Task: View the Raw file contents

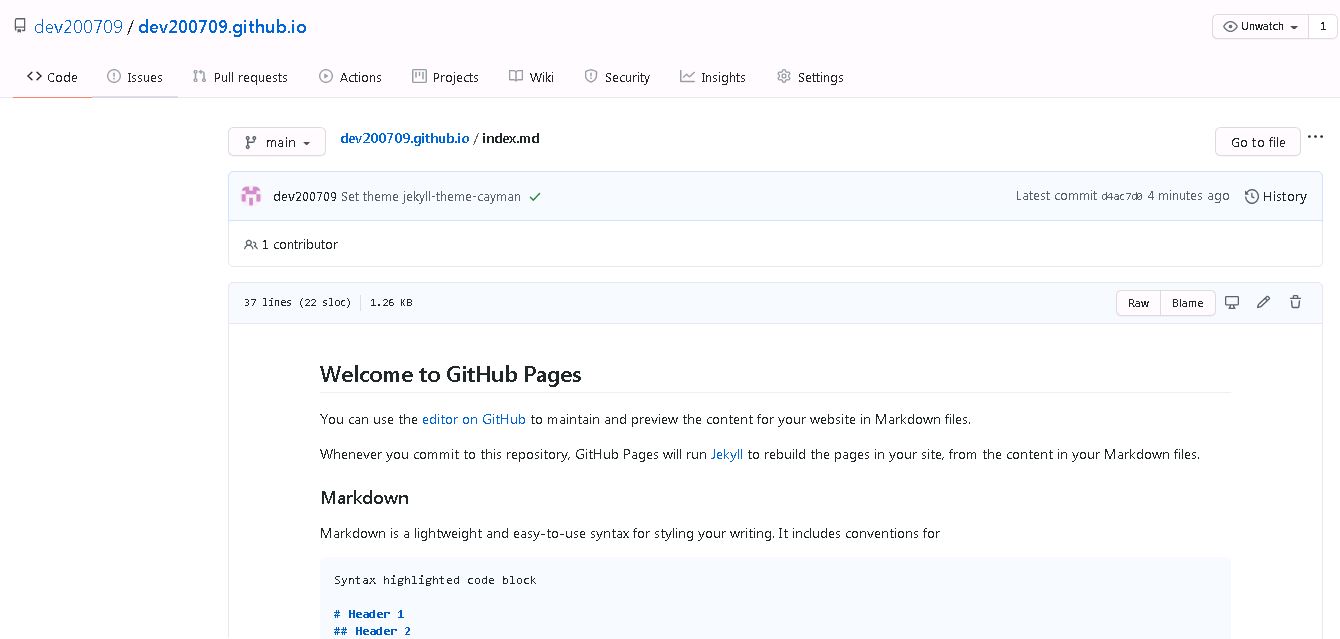Action: pos(1138,303)
